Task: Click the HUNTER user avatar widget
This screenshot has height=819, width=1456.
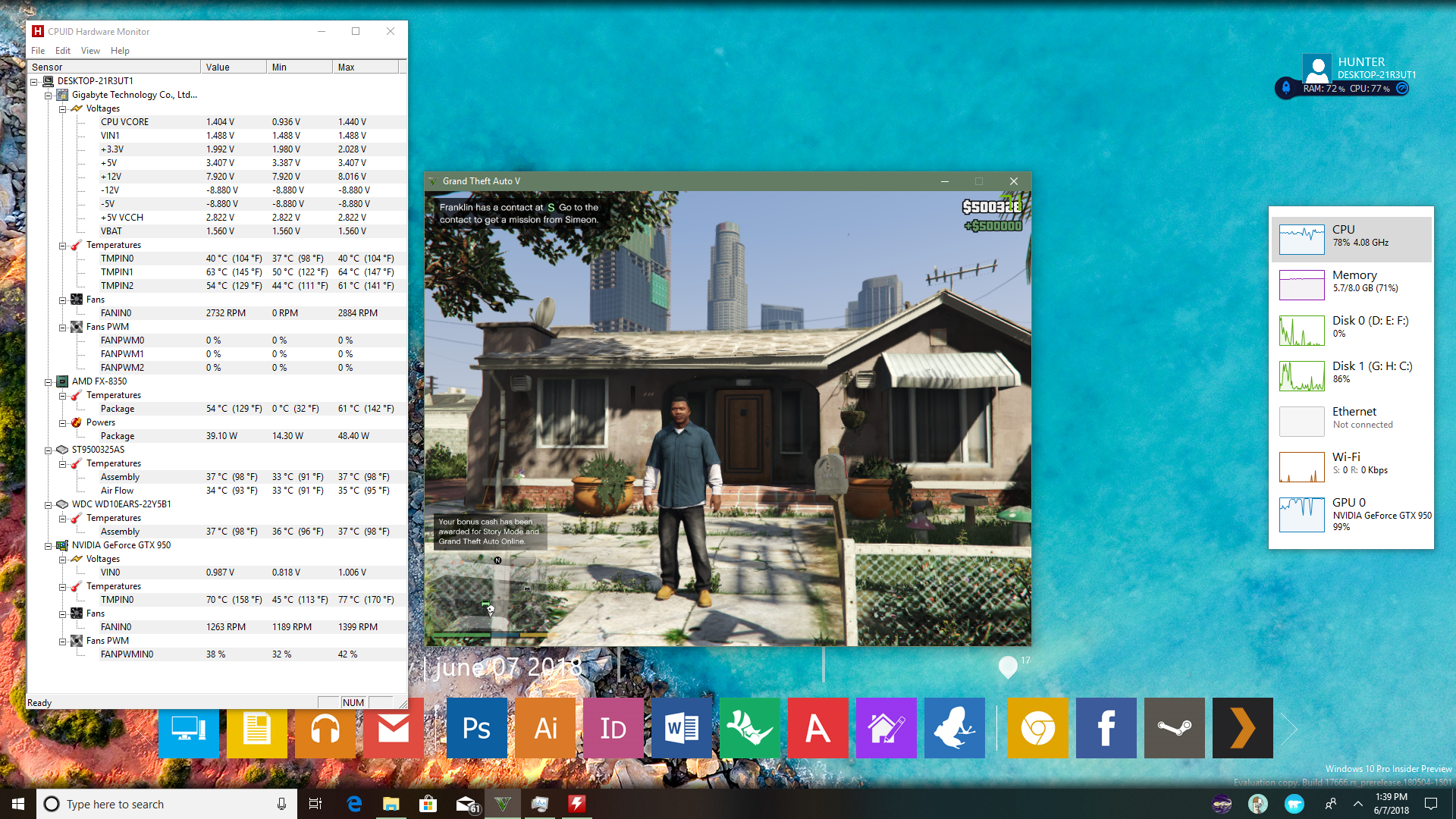Action: click(1317, 68)
